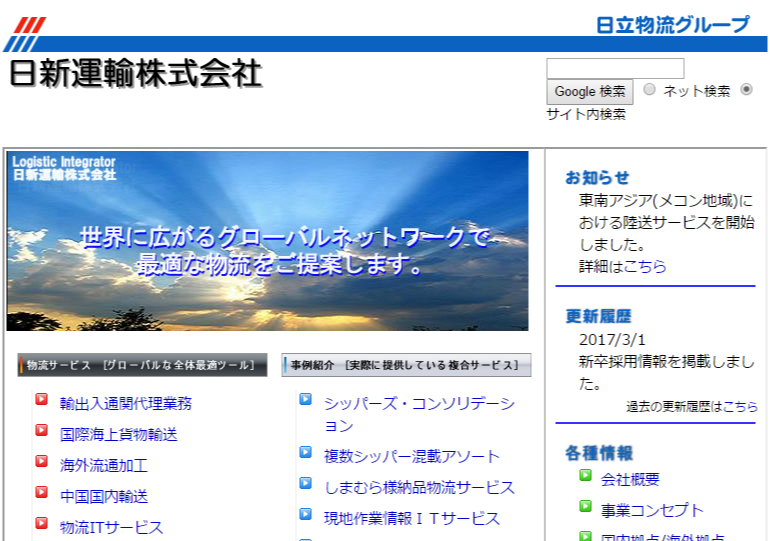Click the blue arrow icon beside しまむら様納品物流サービス
The image size is (770, 541).
pyautogui.click(x=306, y=483)
